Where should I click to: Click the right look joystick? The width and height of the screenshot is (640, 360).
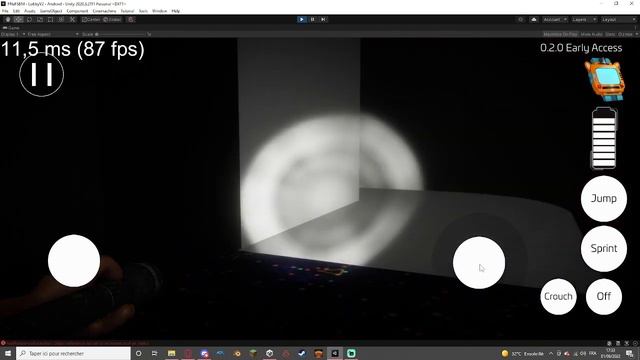[479, 262]
